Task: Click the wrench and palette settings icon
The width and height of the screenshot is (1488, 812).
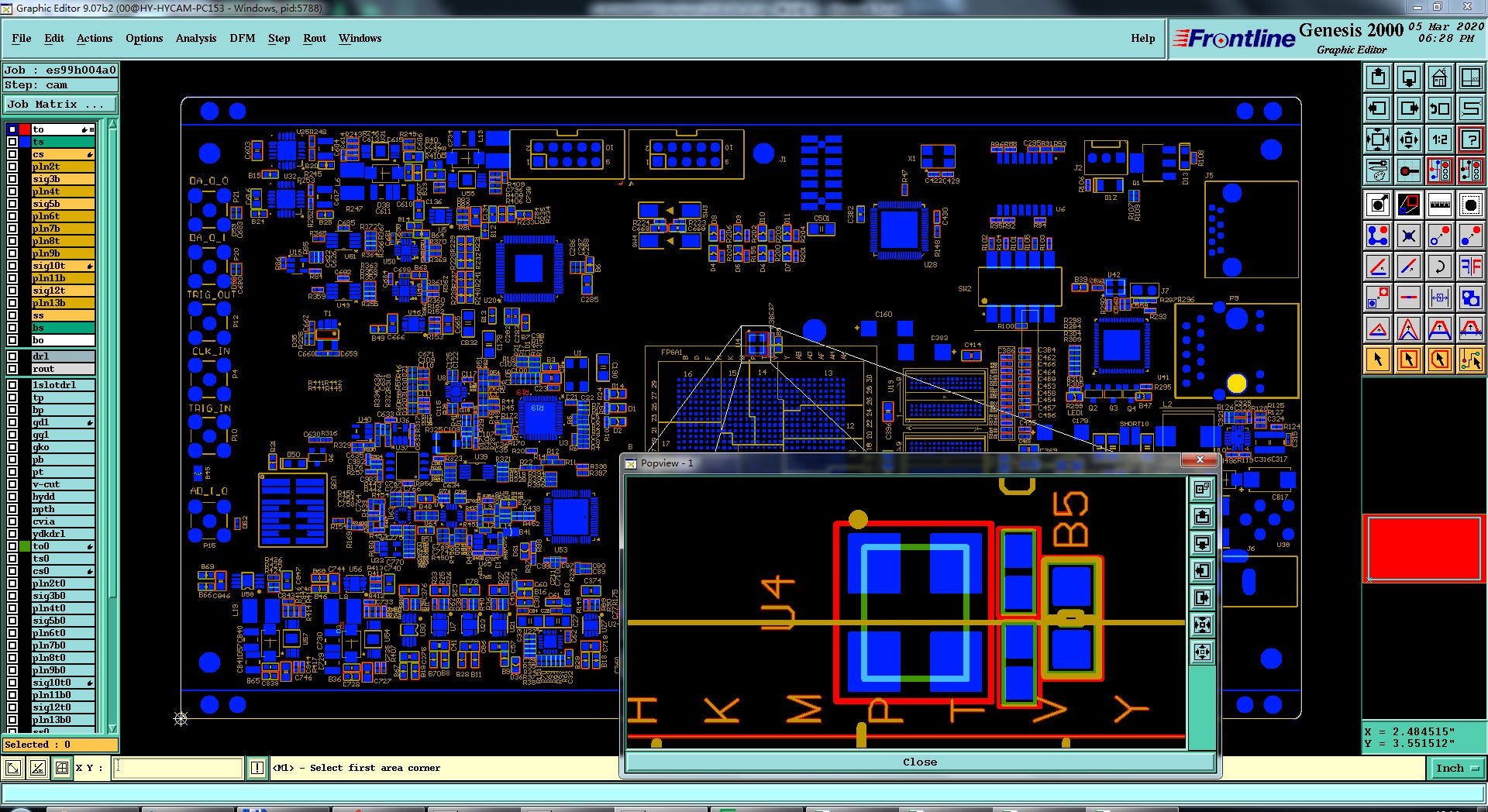Action: tap(1378, 170)
